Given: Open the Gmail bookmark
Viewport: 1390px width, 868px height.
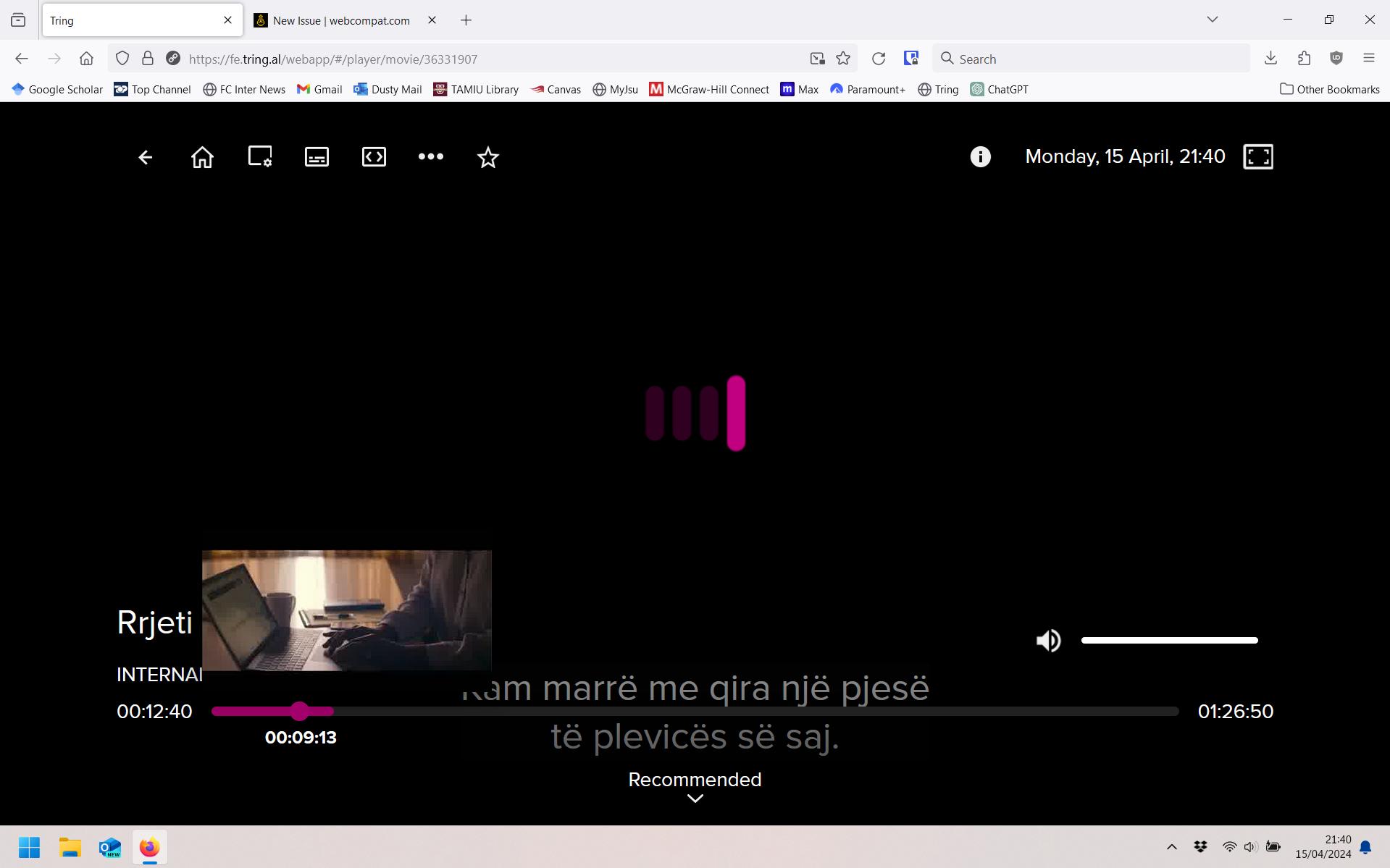Looking at the screenshot, I should [x=319, y=89].
